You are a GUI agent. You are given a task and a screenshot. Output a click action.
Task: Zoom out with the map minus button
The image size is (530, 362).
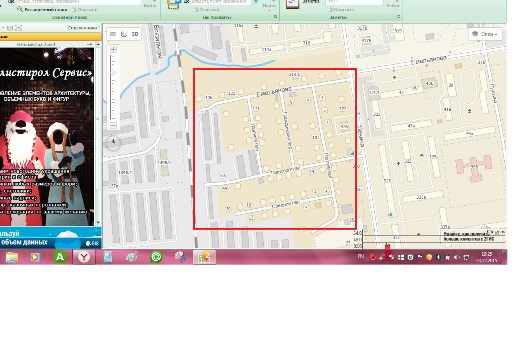[113, 125]
